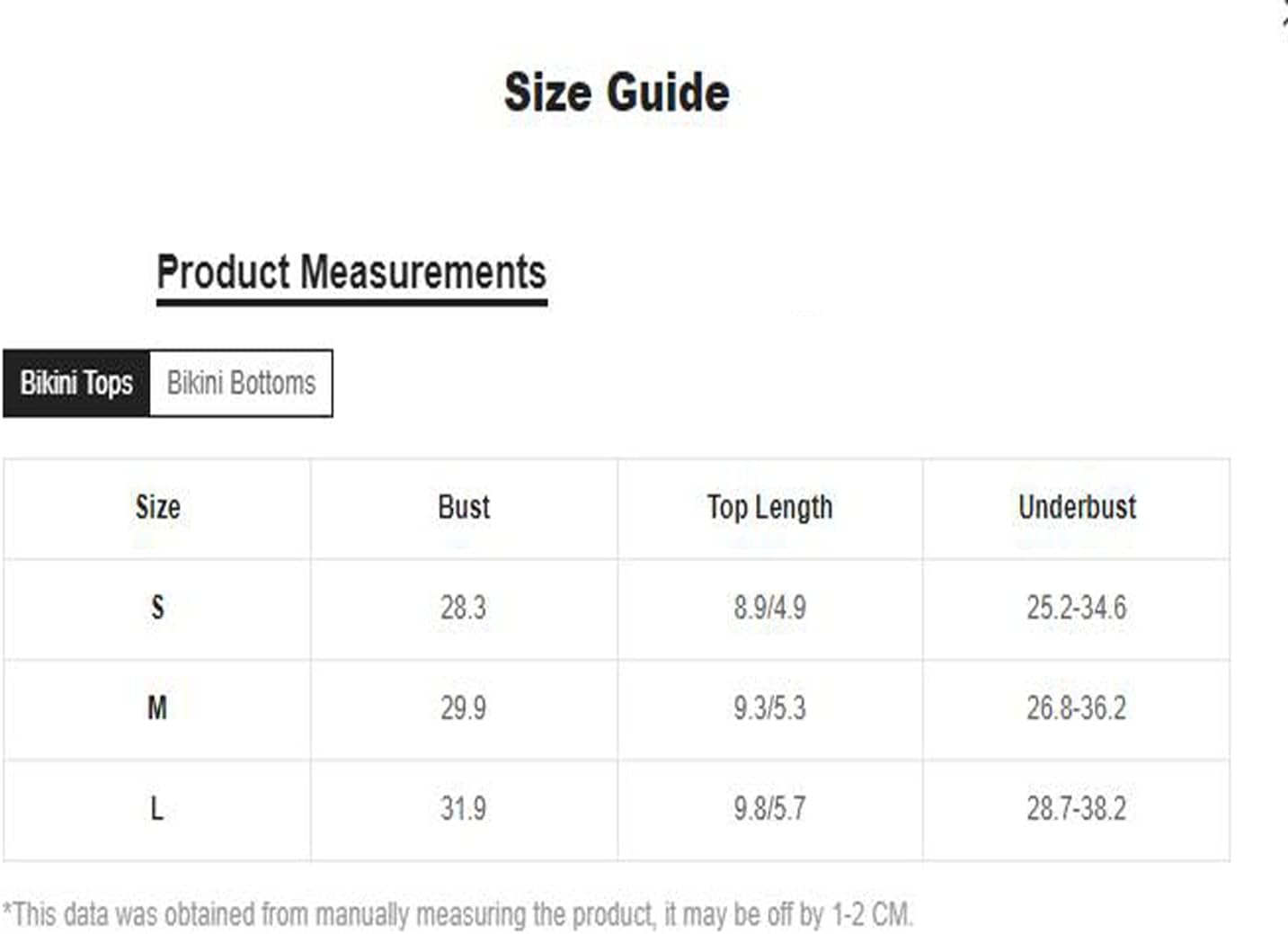Click the bust value 31.9
The image size is (1288, 934).
pyautogui.click(x=463, y=809)
